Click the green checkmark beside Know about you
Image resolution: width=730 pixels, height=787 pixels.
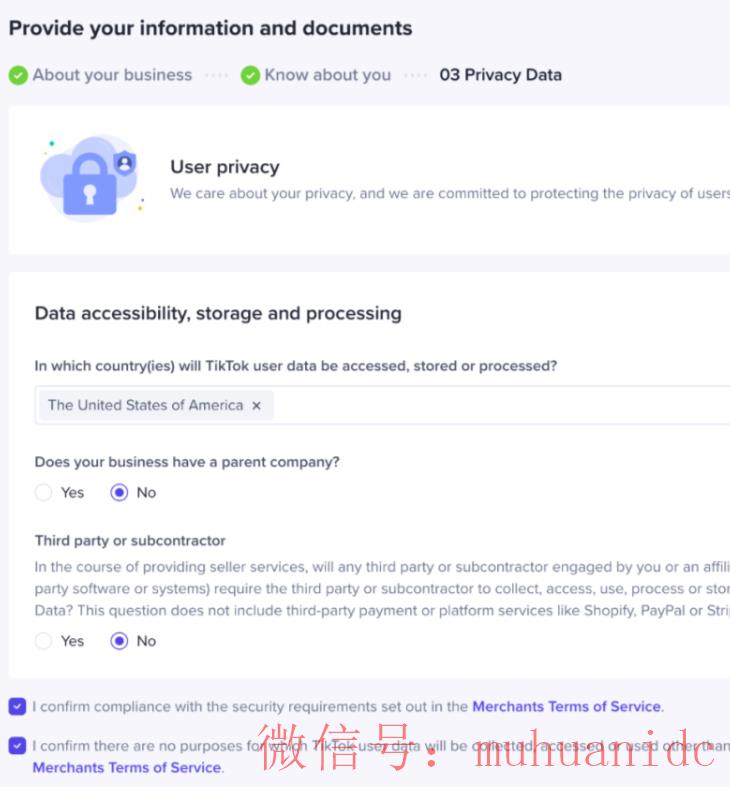coord(250,75)
